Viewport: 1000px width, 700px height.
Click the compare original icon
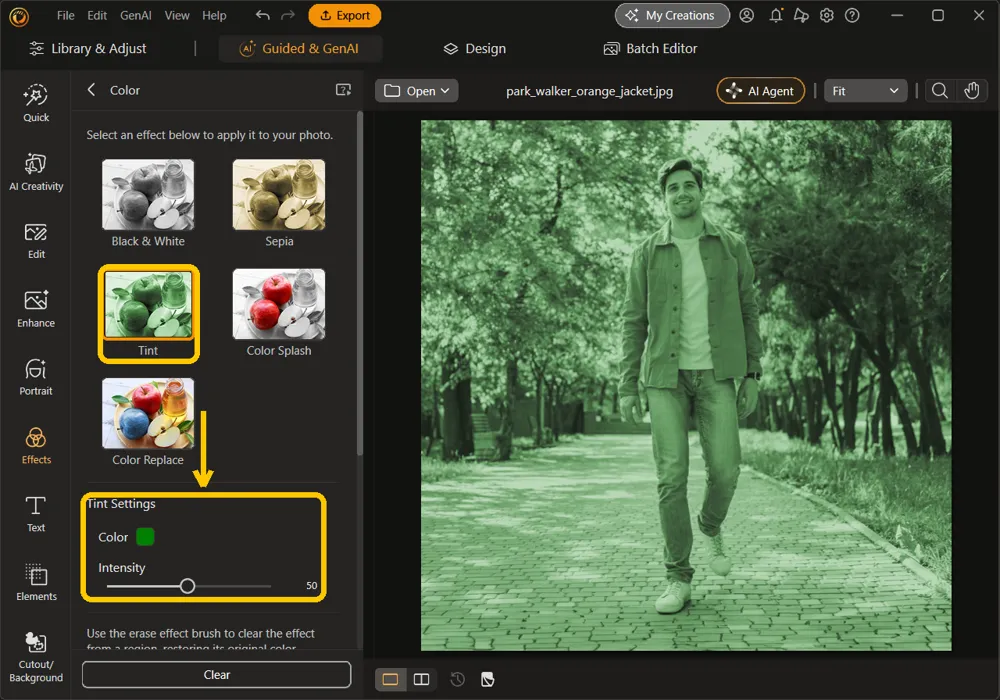point(487,680)
